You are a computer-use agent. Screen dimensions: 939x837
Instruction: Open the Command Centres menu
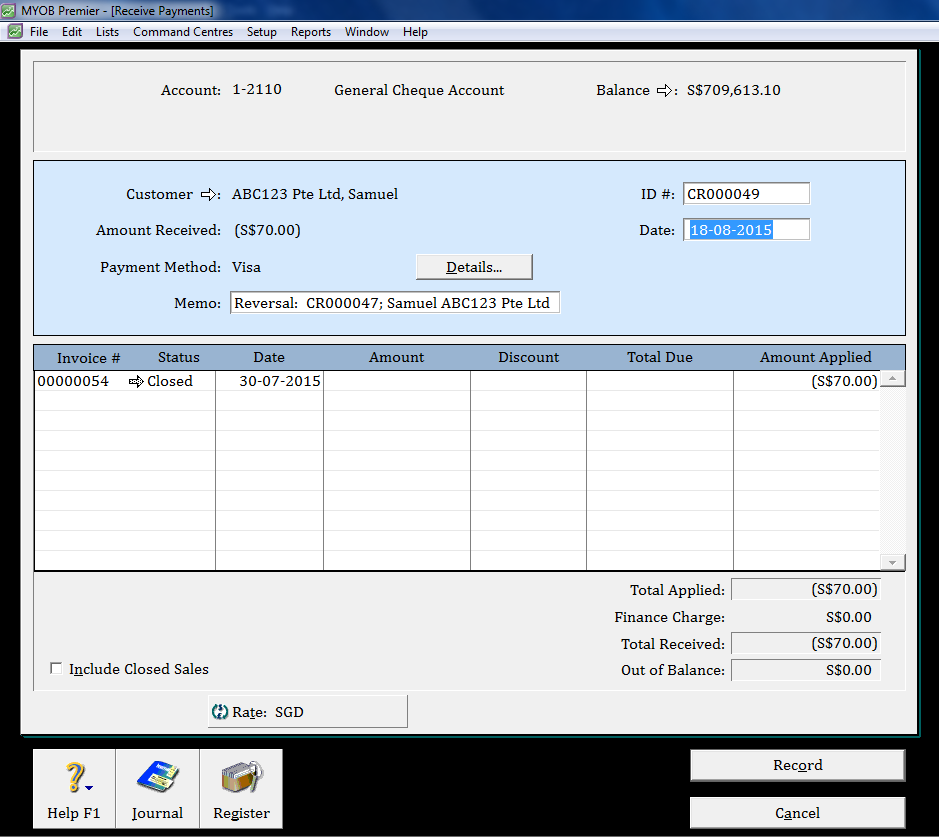pos(183,31)
